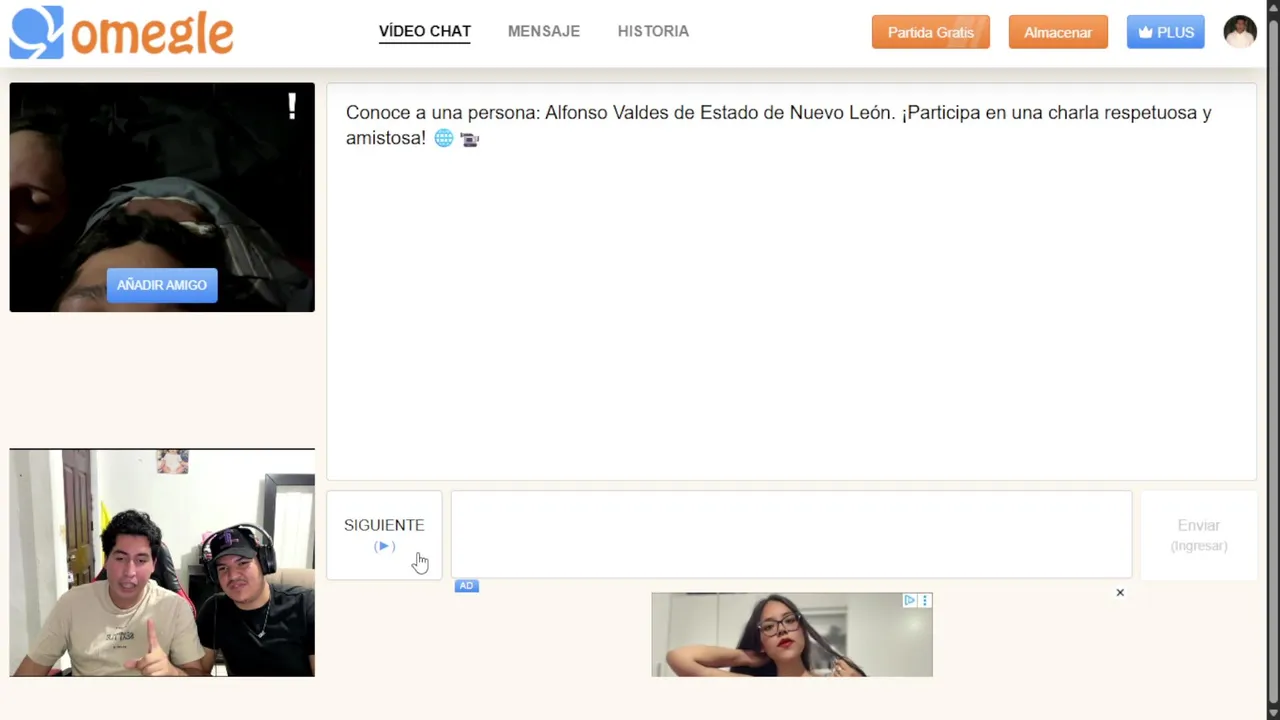Screen dimensions: 1280x720
Task: Click the Partida Gratis button
Action: (x=931, y=32)
